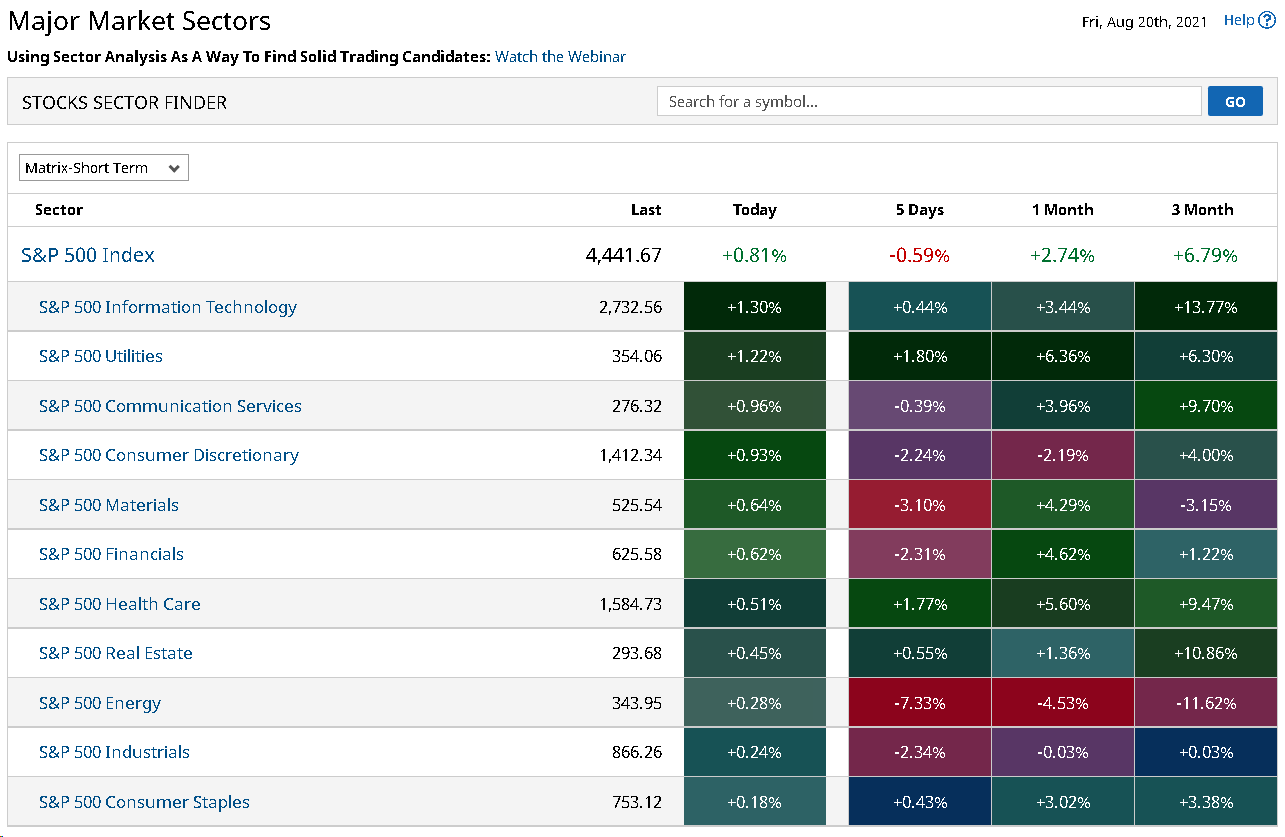This screenshot has width=1285, height=837.
Task: Click Materials' -3.10% 5 Days cell
Action: click(x=920, y=505)
